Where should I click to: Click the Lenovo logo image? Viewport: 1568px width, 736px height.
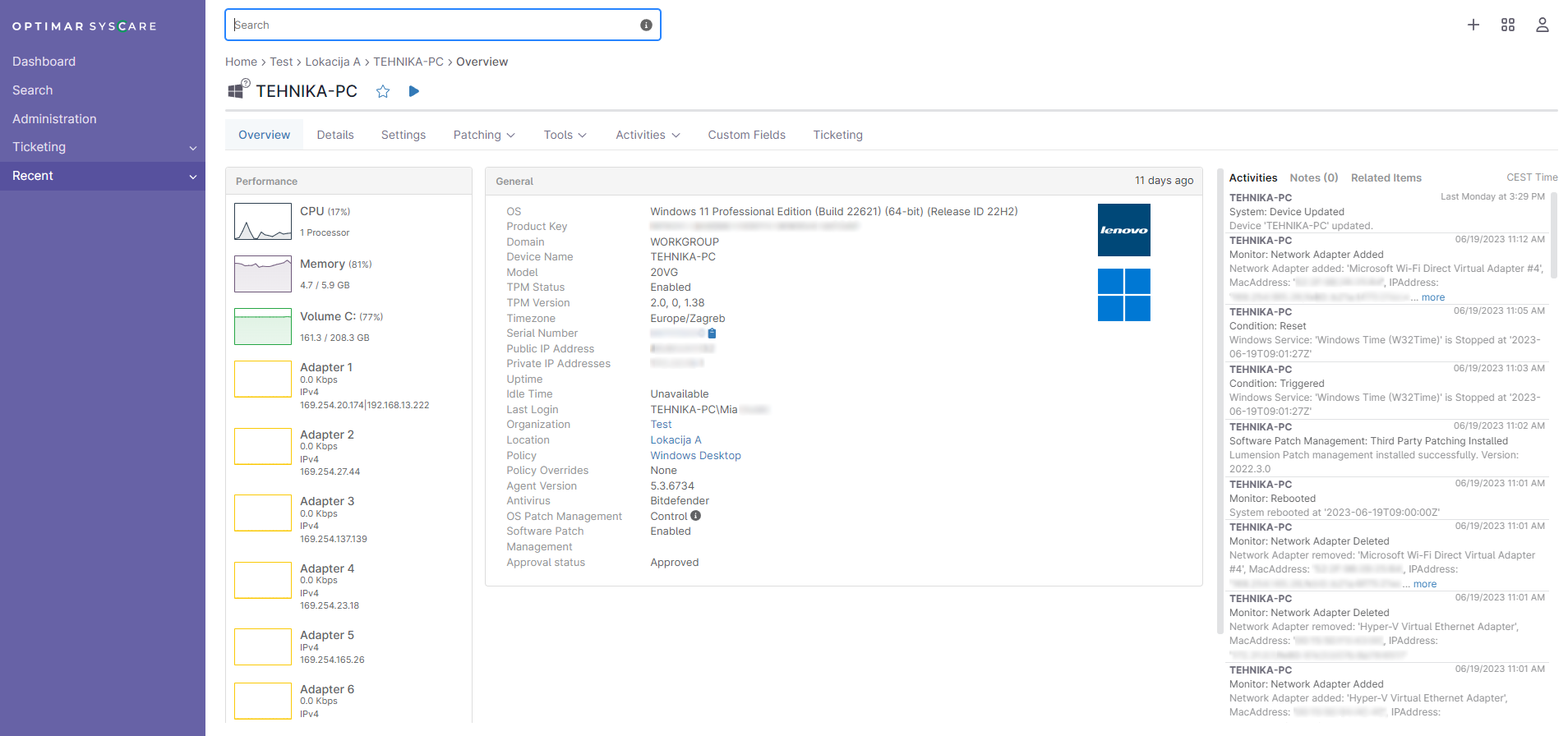(x=1124, y=230)
